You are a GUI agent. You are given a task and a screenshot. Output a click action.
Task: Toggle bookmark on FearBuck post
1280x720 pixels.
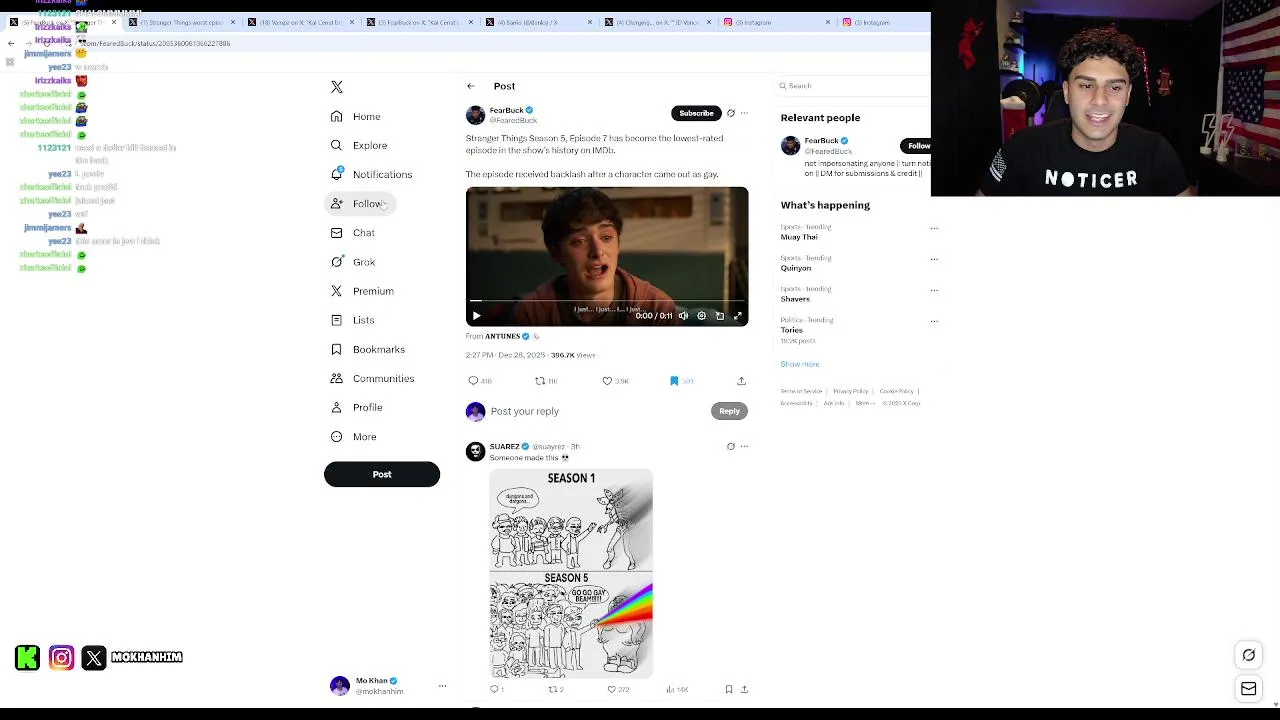tap(681, 381)
